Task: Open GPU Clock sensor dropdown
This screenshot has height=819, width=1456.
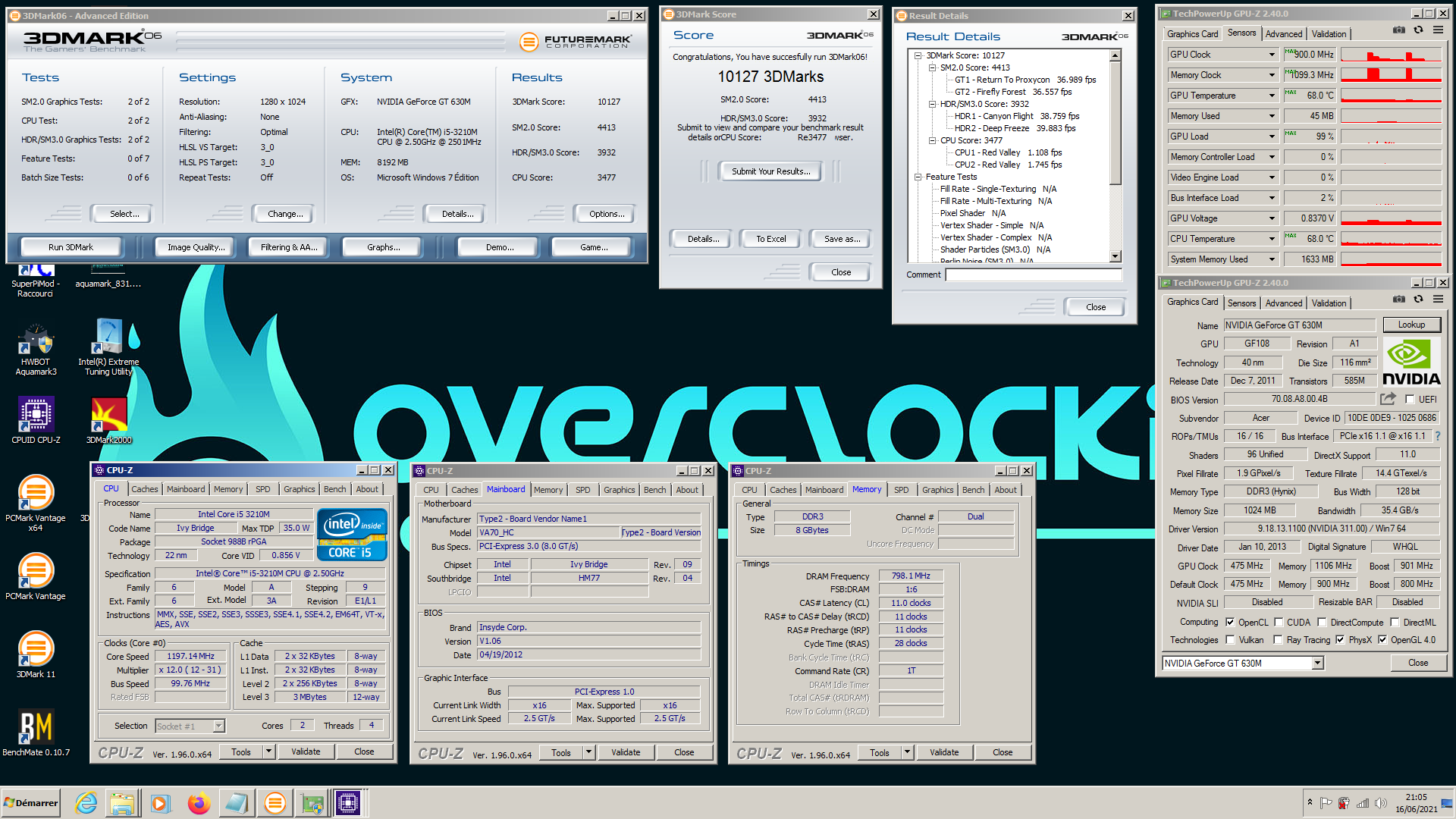Action: (x=1272, y=55)
